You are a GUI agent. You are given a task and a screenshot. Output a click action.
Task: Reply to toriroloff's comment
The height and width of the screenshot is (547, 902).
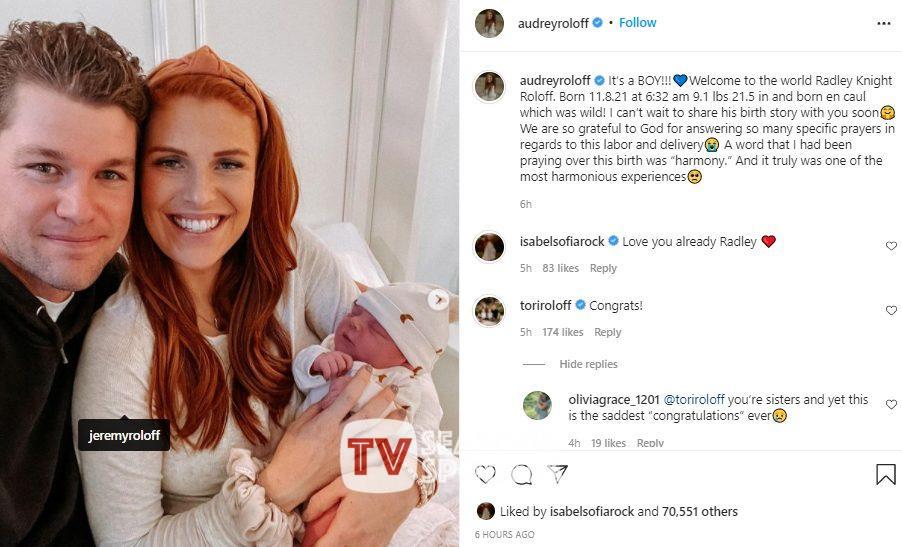click(x=607, y=332)
